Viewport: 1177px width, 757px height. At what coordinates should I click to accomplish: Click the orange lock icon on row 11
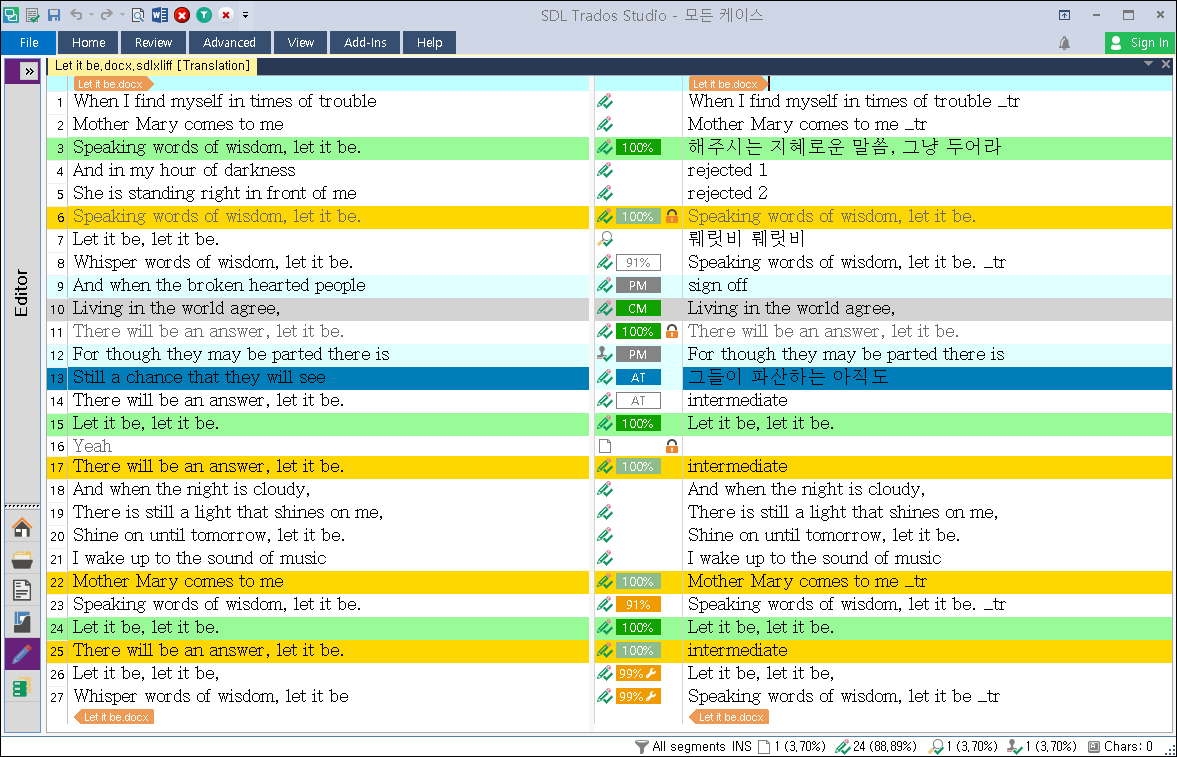coord(672,331)
